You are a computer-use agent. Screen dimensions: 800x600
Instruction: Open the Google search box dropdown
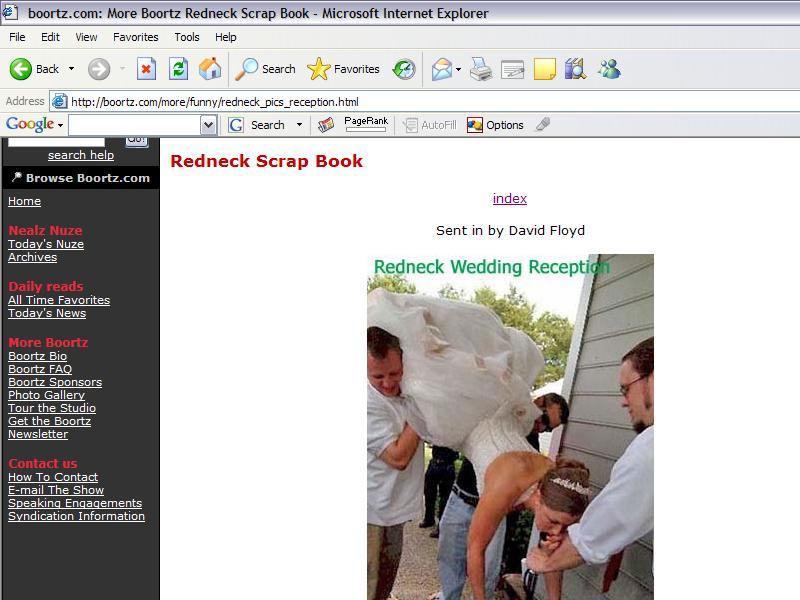(x=208, y=125)
